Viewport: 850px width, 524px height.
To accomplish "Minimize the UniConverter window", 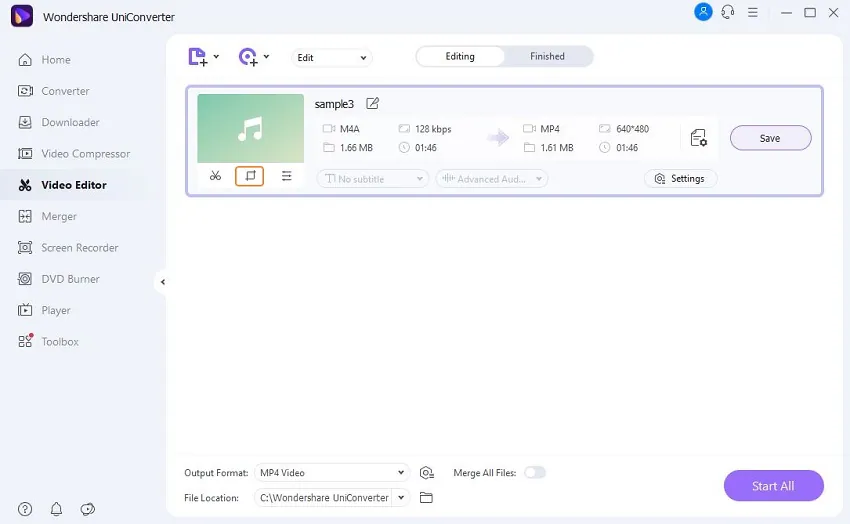I will pyautogui.click(x=786, y=12).
